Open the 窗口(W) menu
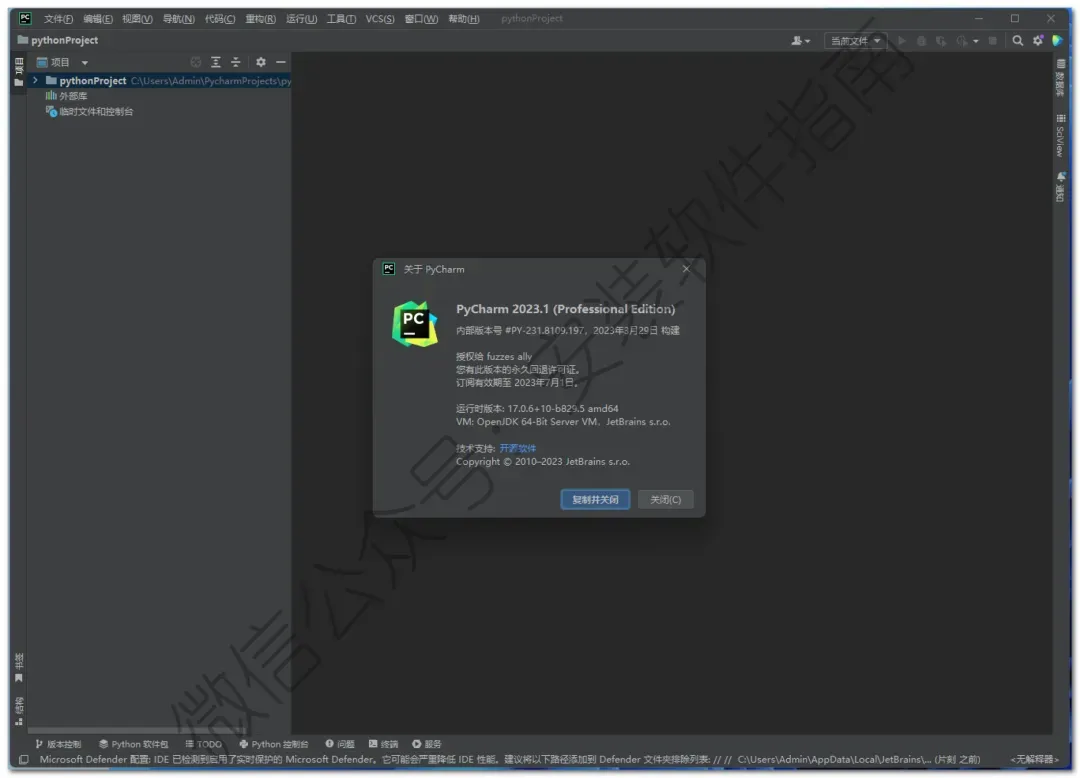Viewport: 1080px width, 778px height. (421, 19)
